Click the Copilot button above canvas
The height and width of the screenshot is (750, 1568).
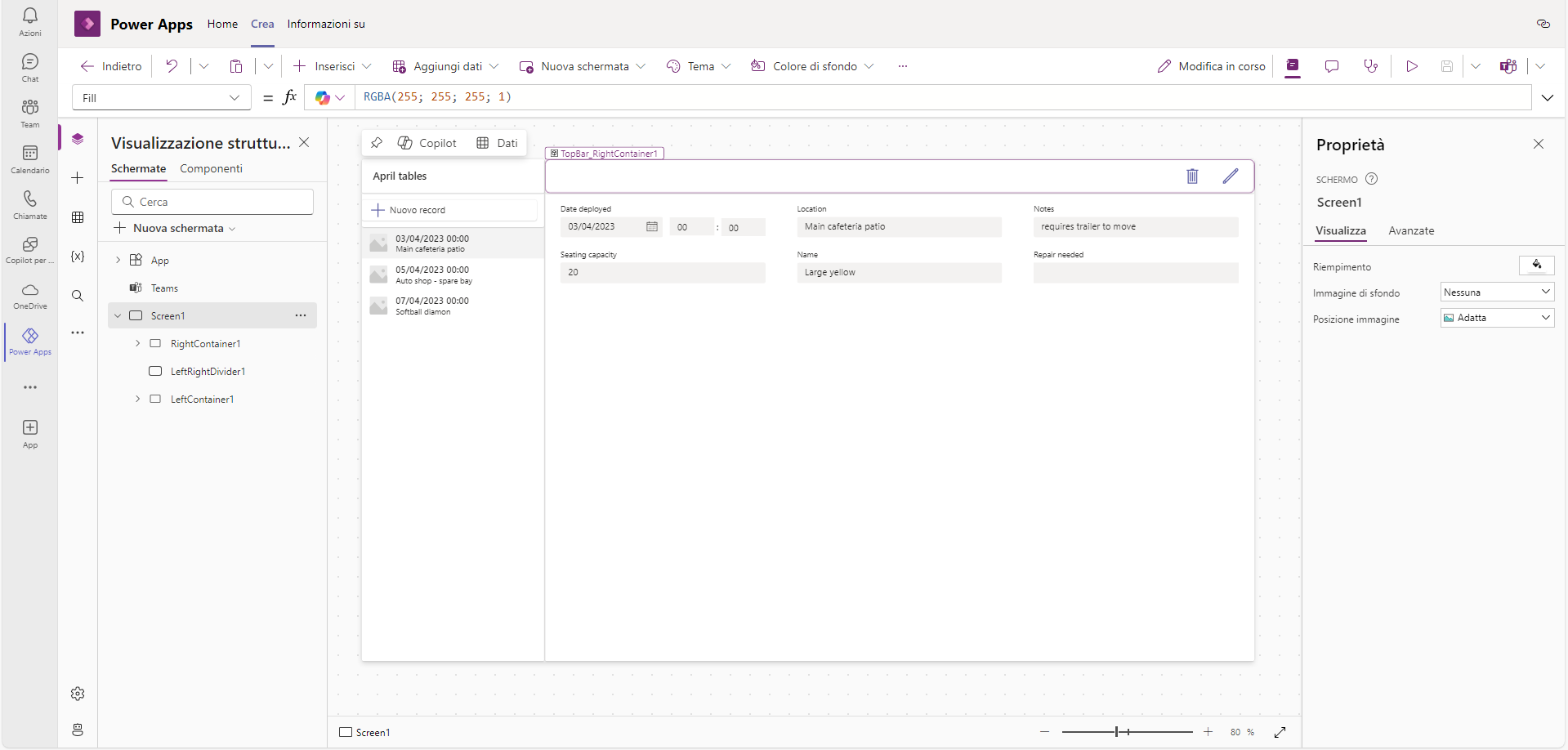point(427,143)
